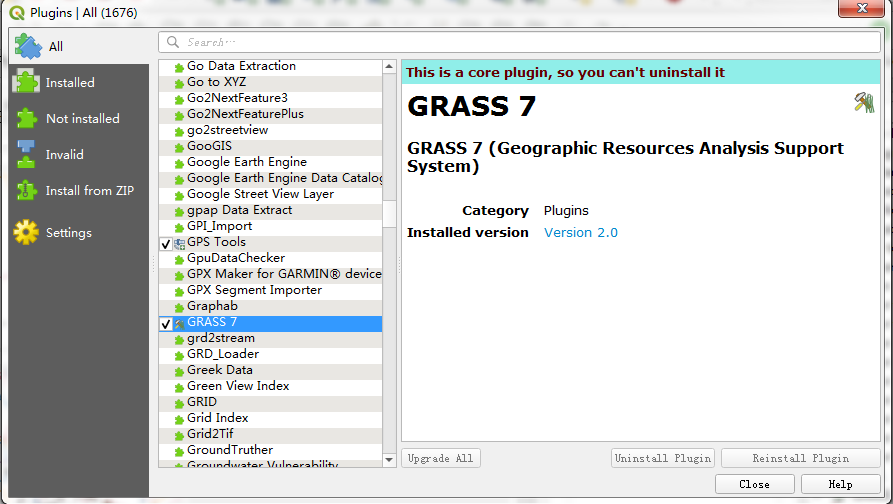Click the GRID plugin icon

pos(179,404)
